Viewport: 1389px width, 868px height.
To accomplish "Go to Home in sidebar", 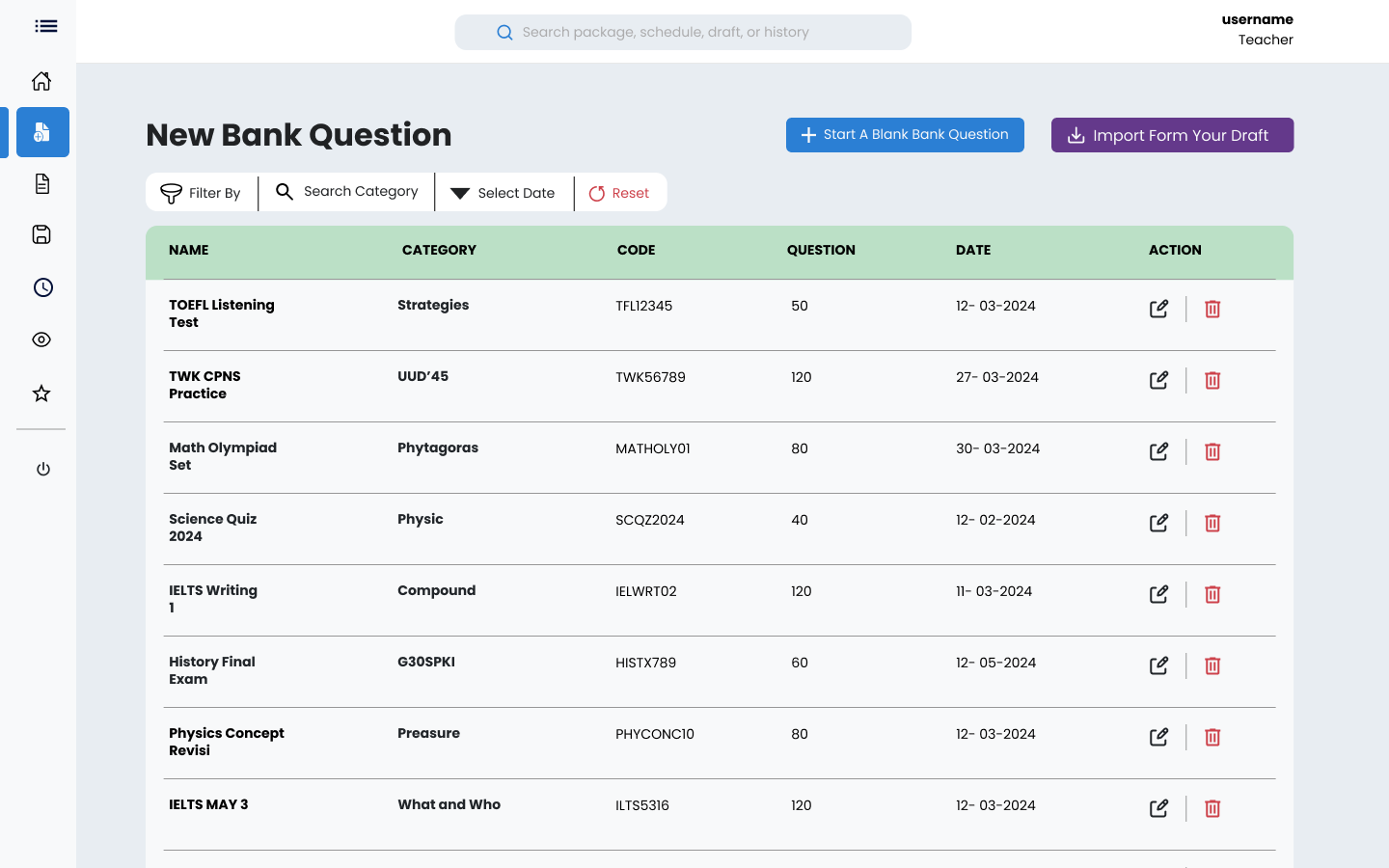I will point(41,81).
